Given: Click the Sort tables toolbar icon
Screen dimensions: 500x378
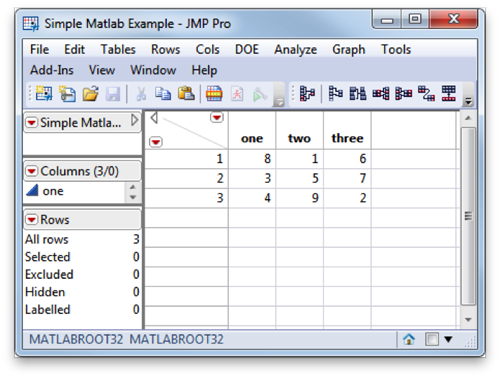Looking at the screenshot, I should tap(358, 93).
